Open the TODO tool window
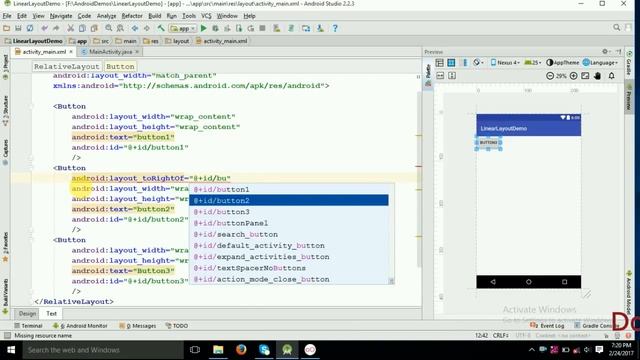The image size is (640, 360). tap(177, 326)
